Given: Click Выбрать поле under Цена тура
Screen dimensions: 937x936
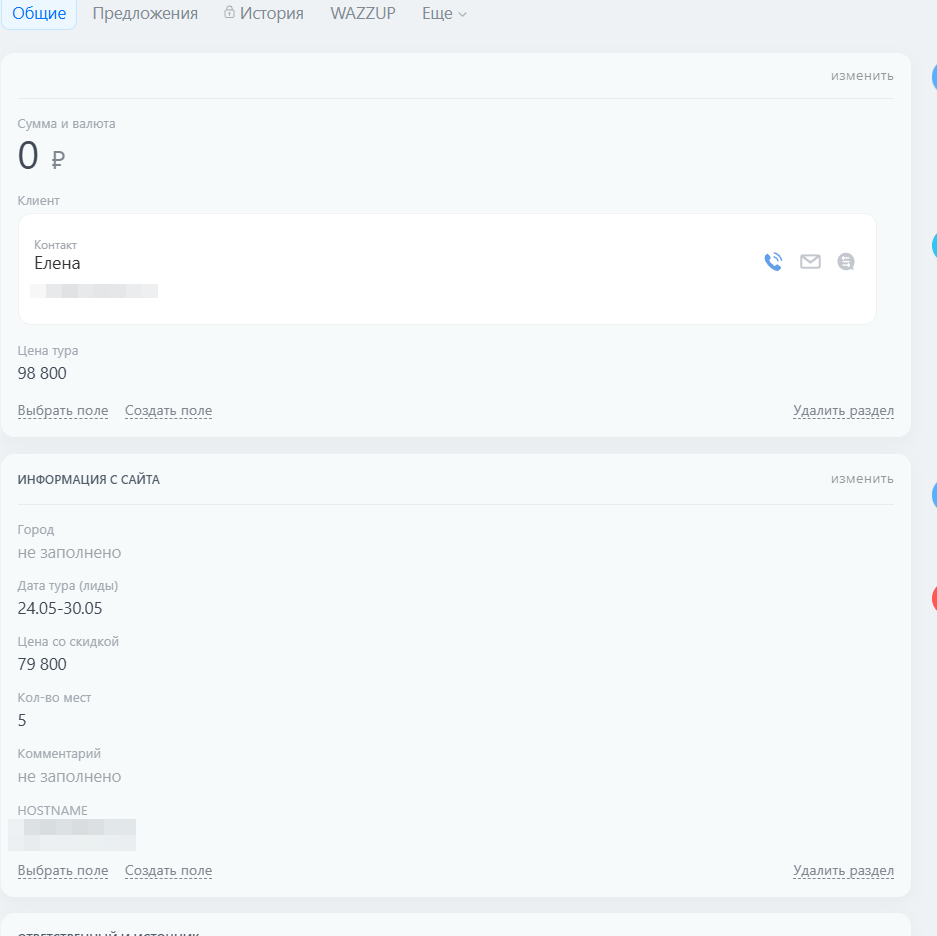Looking at the screenshot, I should 63,411.
